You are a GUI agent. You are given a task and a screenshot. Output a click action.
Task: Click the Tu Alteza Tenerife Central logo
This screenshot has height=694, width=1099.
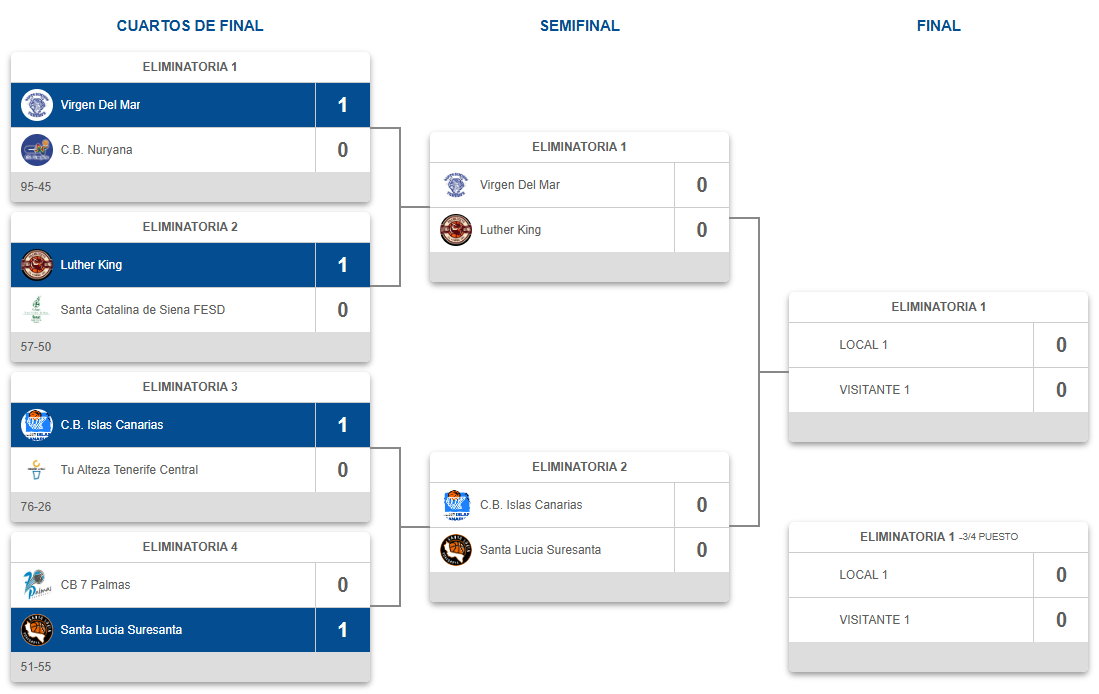[x=37, y=470]
